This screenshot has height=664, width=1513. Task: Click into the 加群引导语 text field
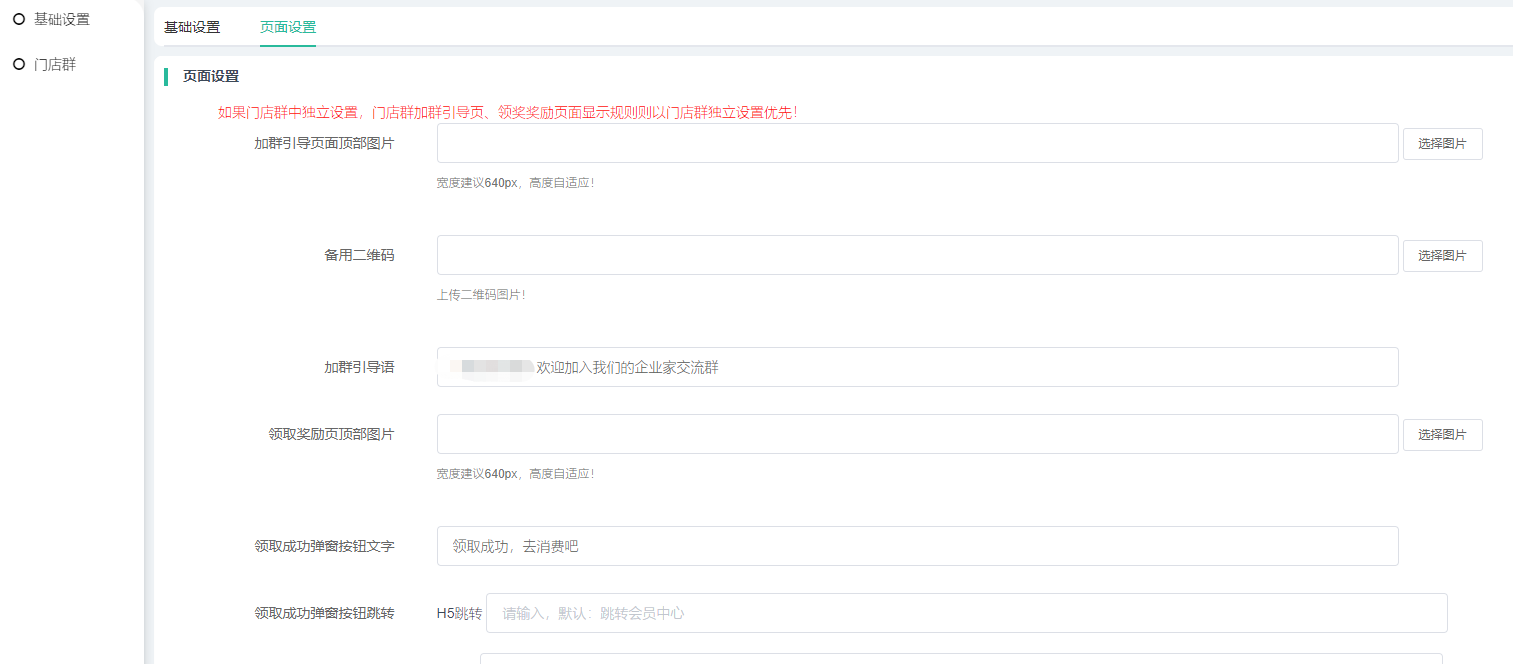(917, 367)
